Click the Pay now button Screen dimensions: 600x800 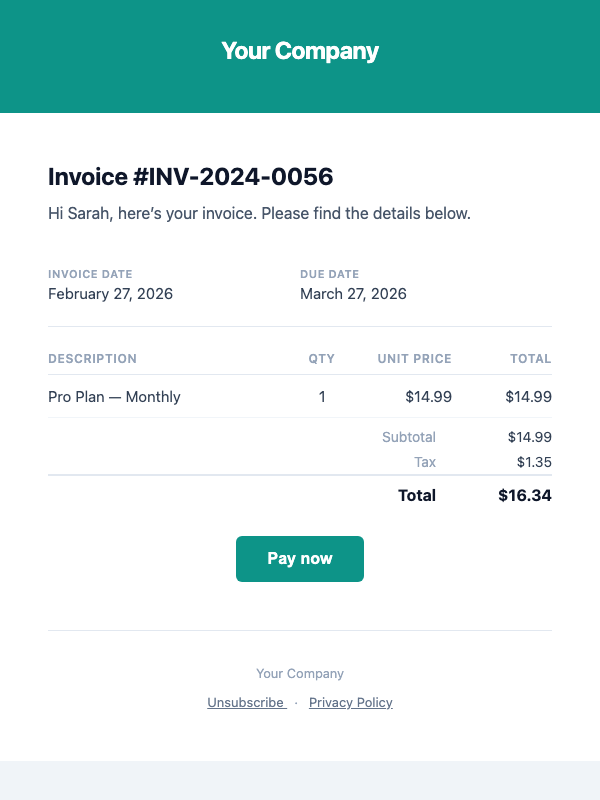[300, 559]
